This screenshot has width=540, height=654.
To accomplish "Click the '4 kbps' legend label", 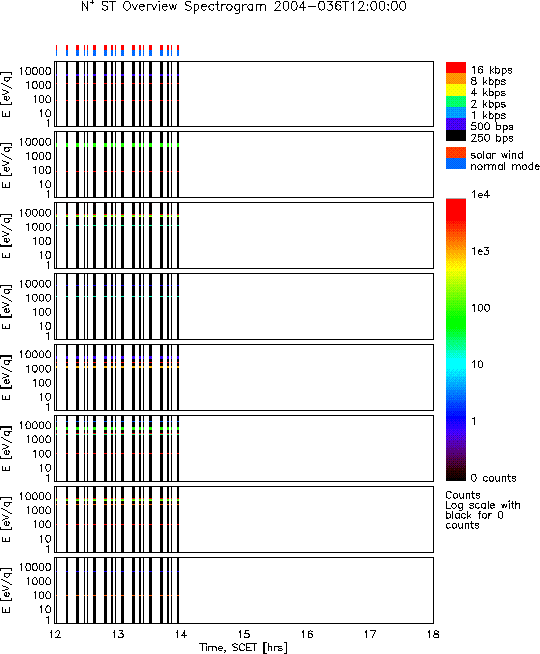I will coord(488,93).
